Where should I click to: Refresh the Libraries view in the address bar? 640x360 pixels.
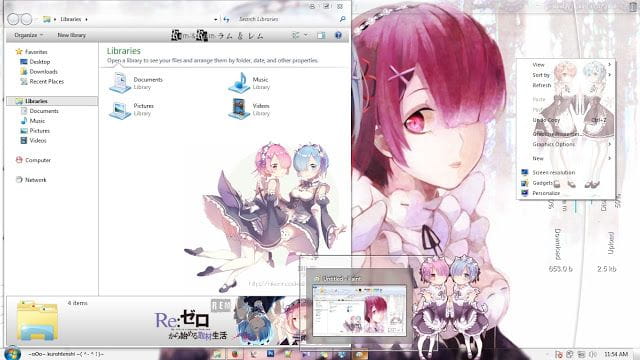coord(226,19)
